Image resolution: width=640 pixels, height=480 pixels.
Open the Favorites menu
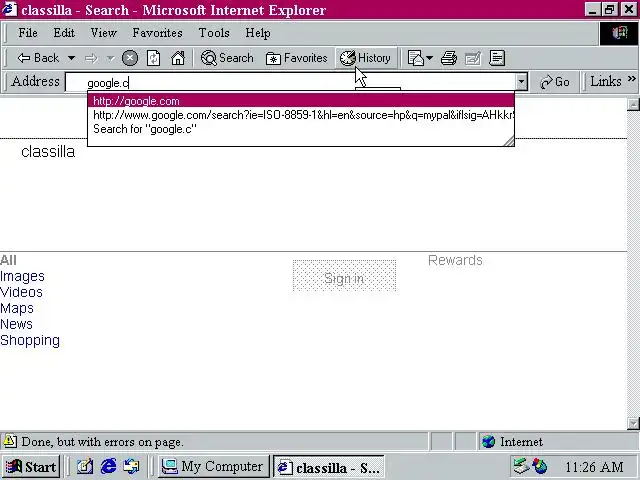157,33
